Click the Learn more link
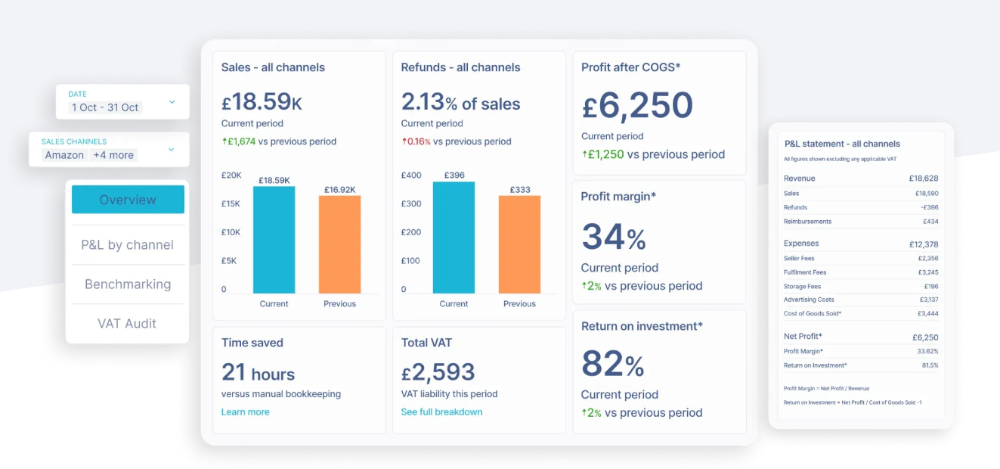The height and width of the screenshot is (469, 1000). [245, 412]
